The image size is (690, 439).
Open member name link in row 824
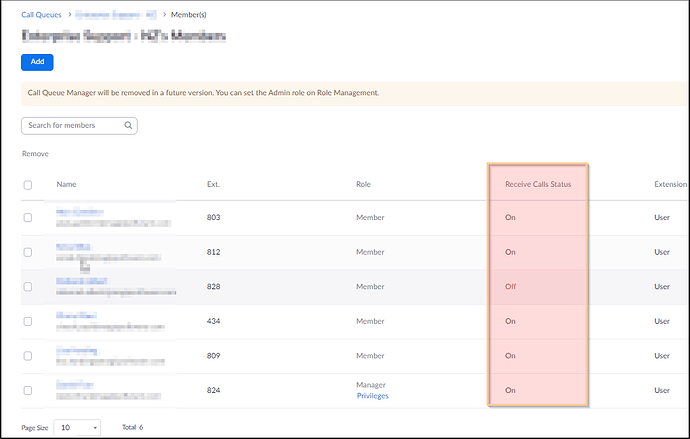pos(75,385)
